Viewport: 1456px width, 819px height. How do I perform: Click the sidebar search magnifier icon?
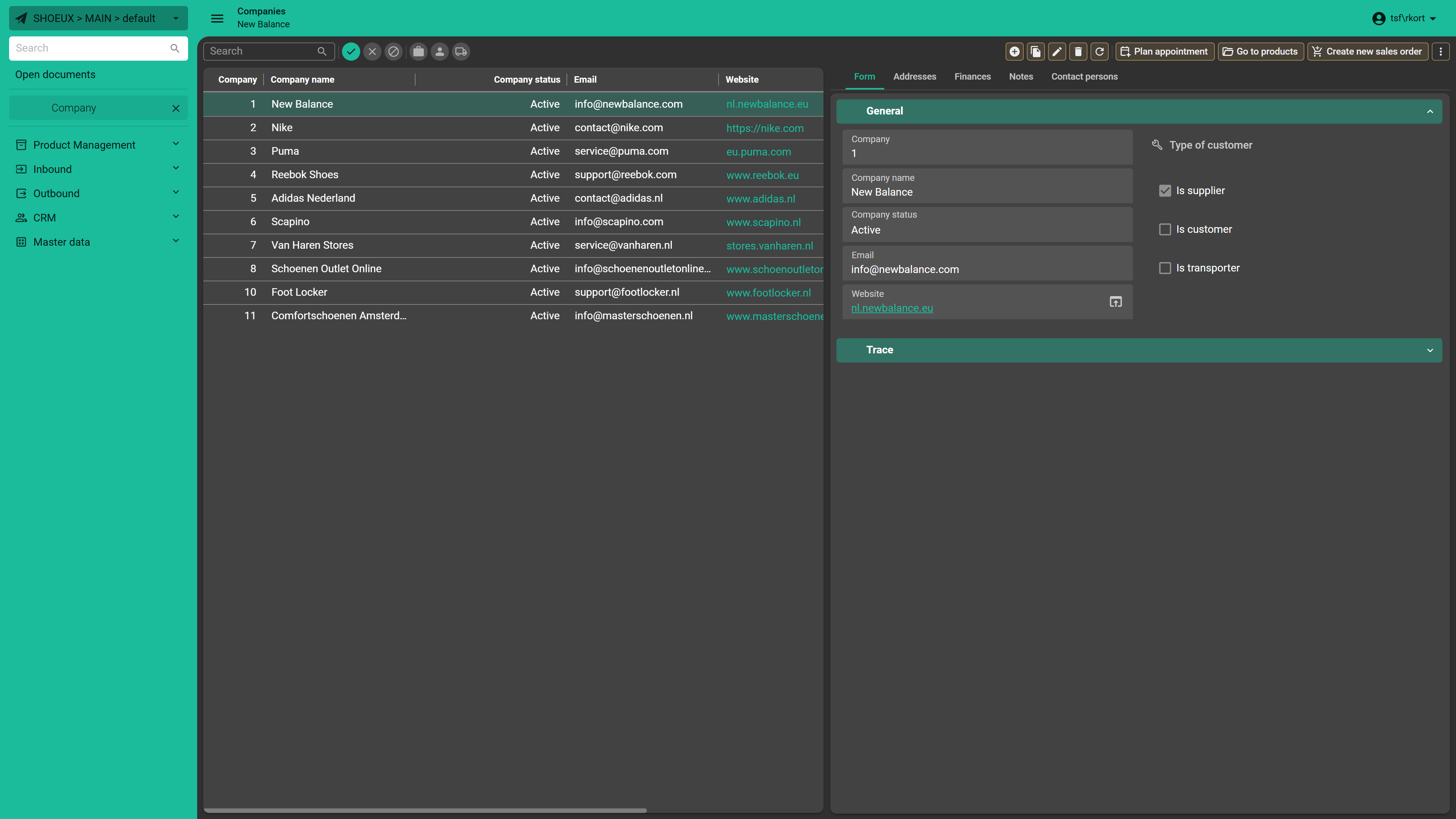click(175, 48)
